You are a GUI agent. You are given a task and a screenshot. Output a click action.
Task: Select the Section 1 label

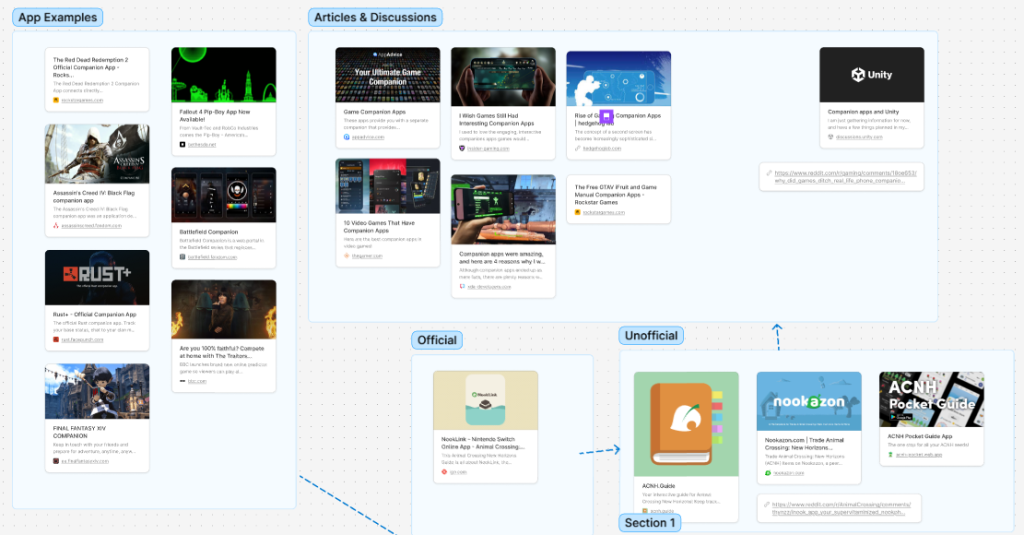tap(650, 523)
